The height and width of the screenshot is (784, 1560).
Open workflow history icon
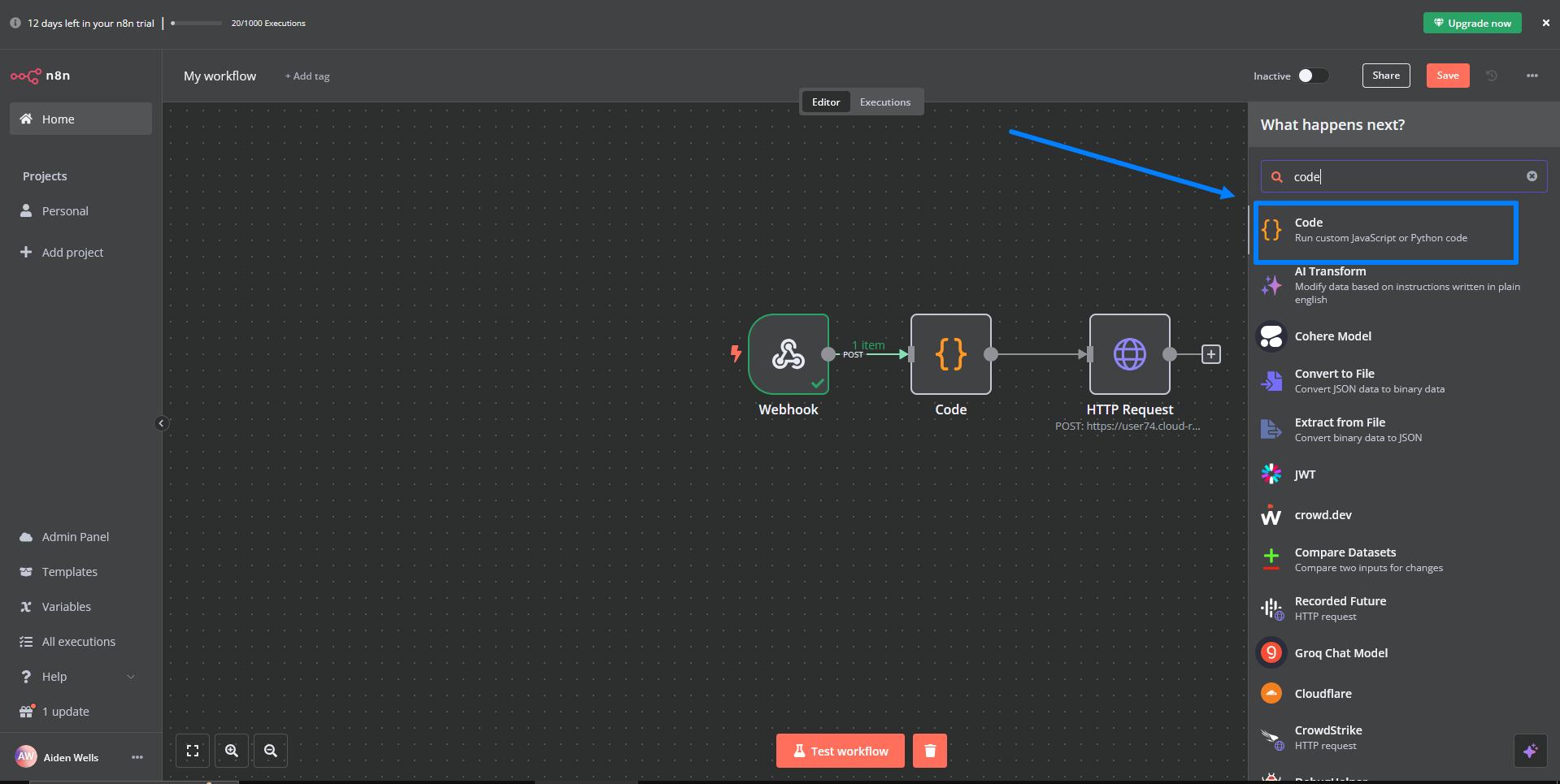coord(1492,76)
